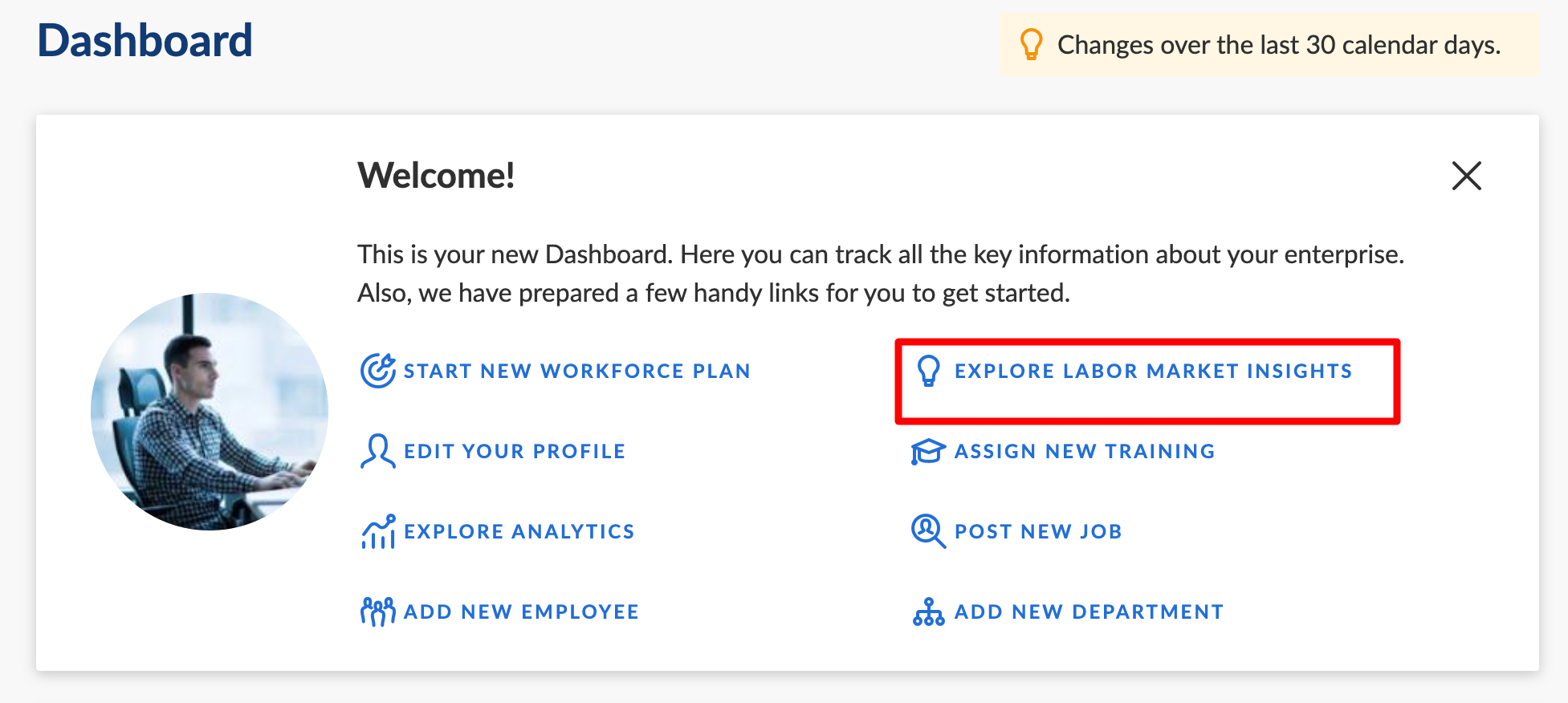Click the graduation cap training icon
Image resolution: width=1568 pixels, height=703 pixels.
click(x=928, y=451)
